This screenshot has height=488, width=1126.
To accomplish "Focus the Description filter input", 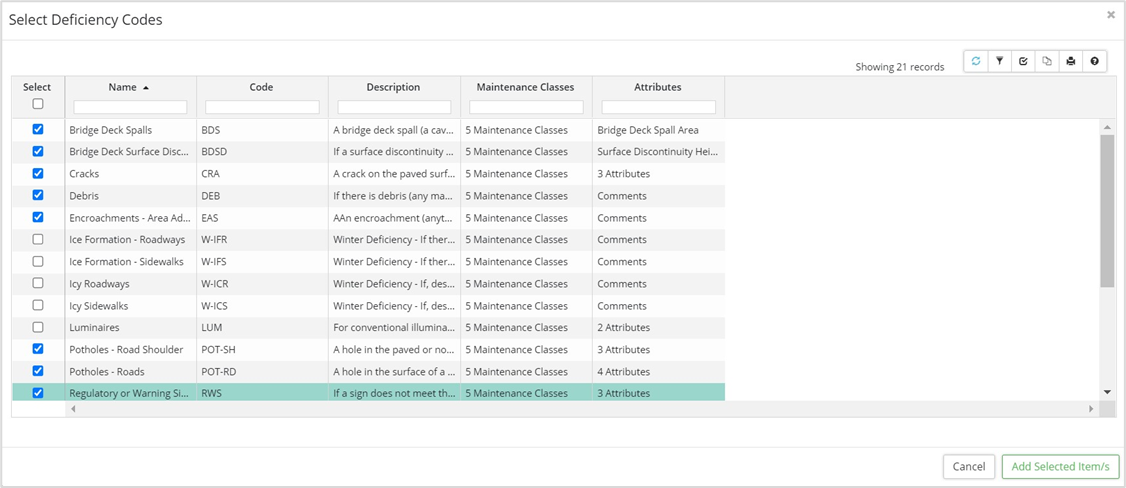I will [x=394, y=107].
